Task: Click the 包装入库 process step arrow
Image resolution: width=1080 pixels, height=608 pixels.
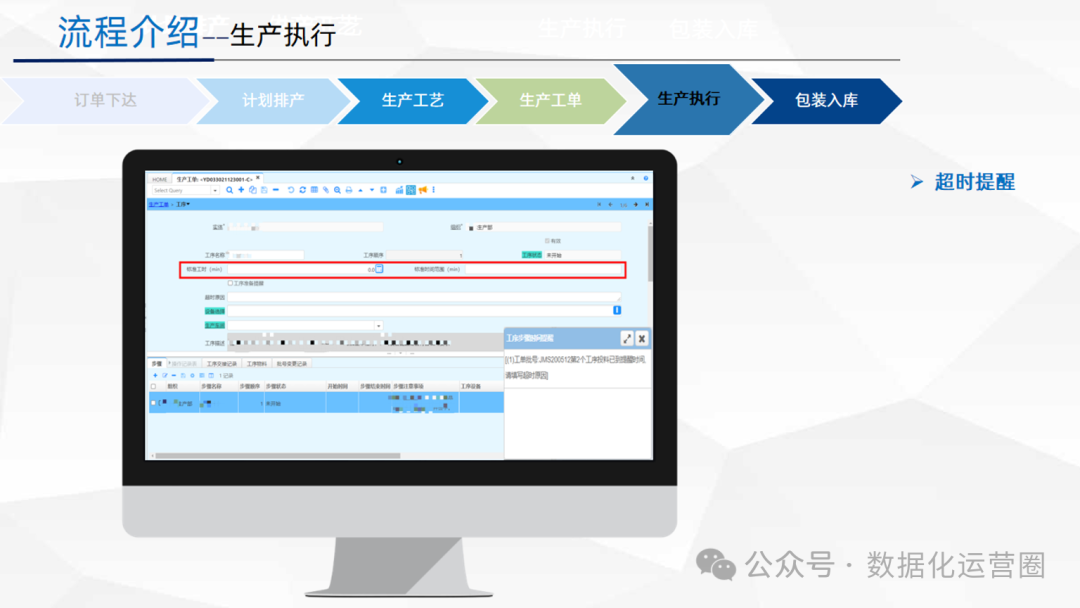Action: (827, 101)
